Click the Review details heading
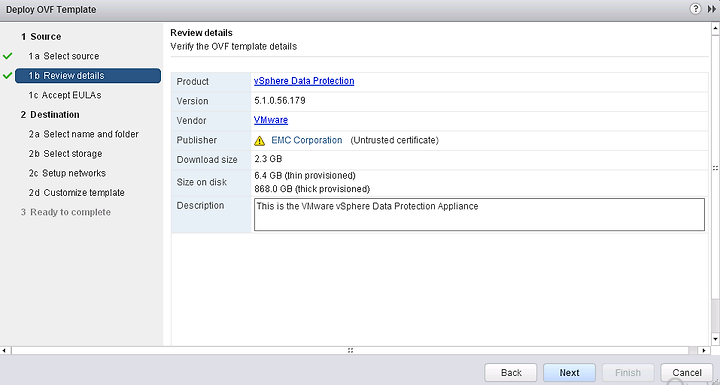 pyautogui.click(x=201, y=33)
